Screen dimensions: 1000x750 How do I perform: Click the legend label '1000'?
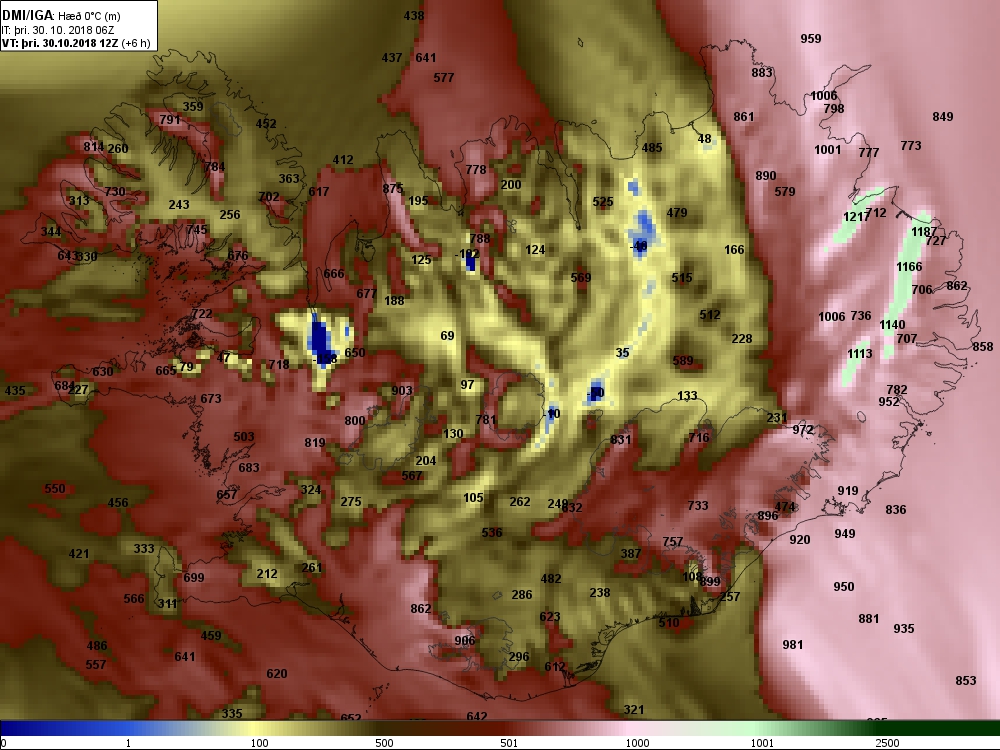point(637,743)
